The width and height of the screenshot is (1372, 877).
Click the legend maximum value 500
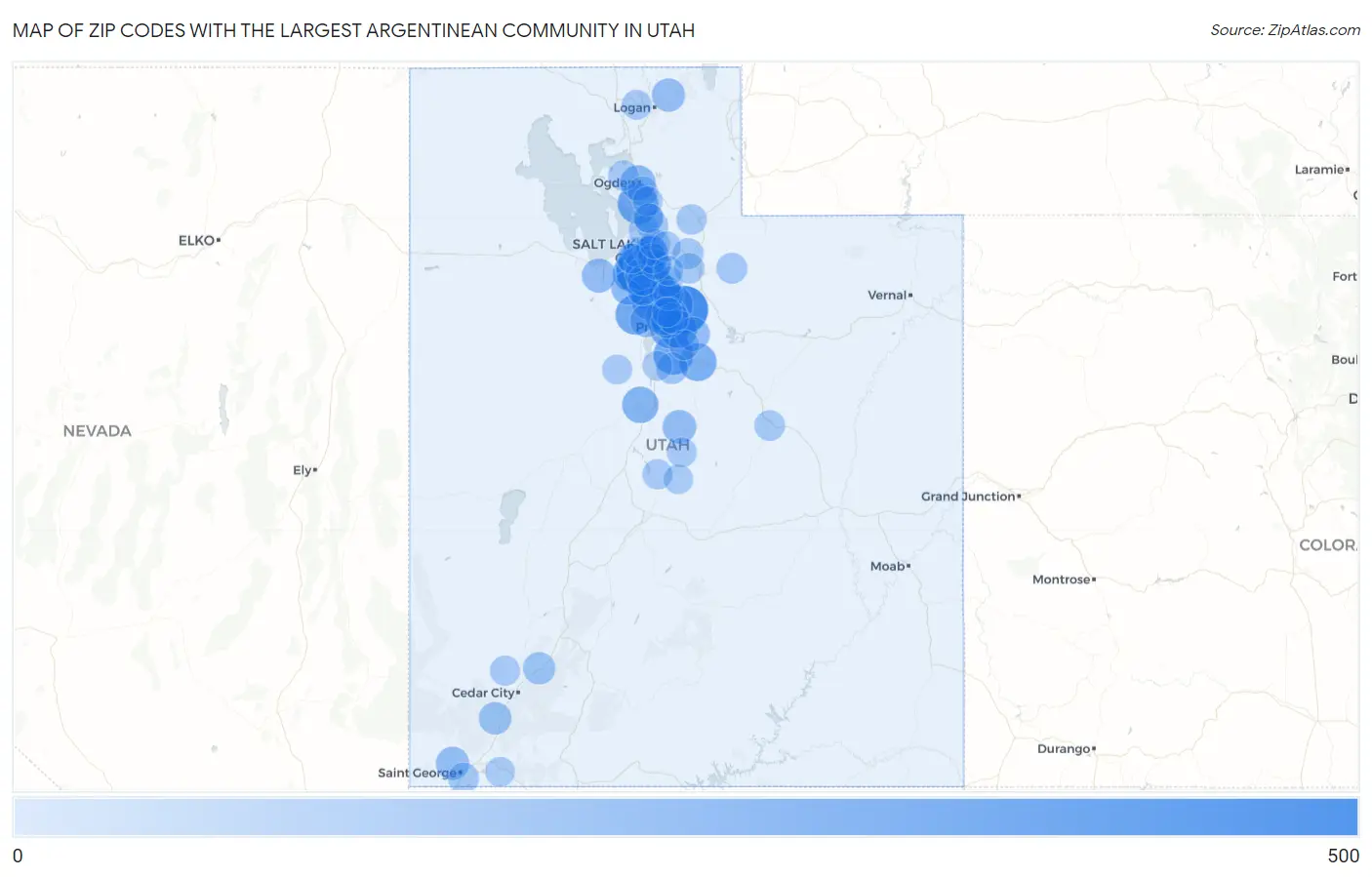point(1344,856)
